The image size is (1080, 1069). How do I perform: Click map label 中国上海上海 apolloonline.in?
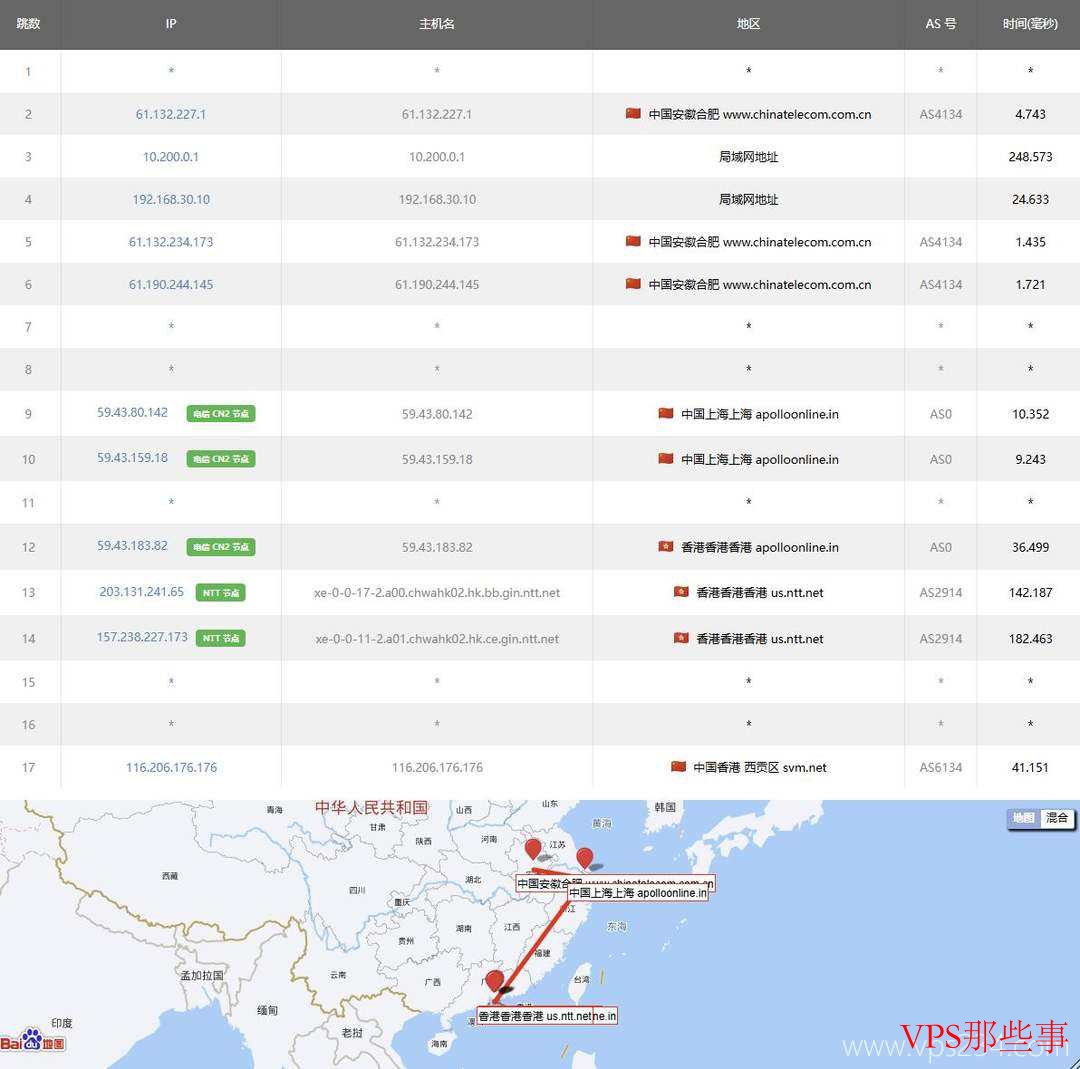(638, 893)
